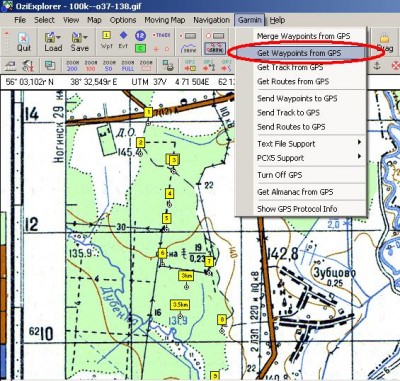Toggle the TRACK manual track point mode

tap(161, 35)
